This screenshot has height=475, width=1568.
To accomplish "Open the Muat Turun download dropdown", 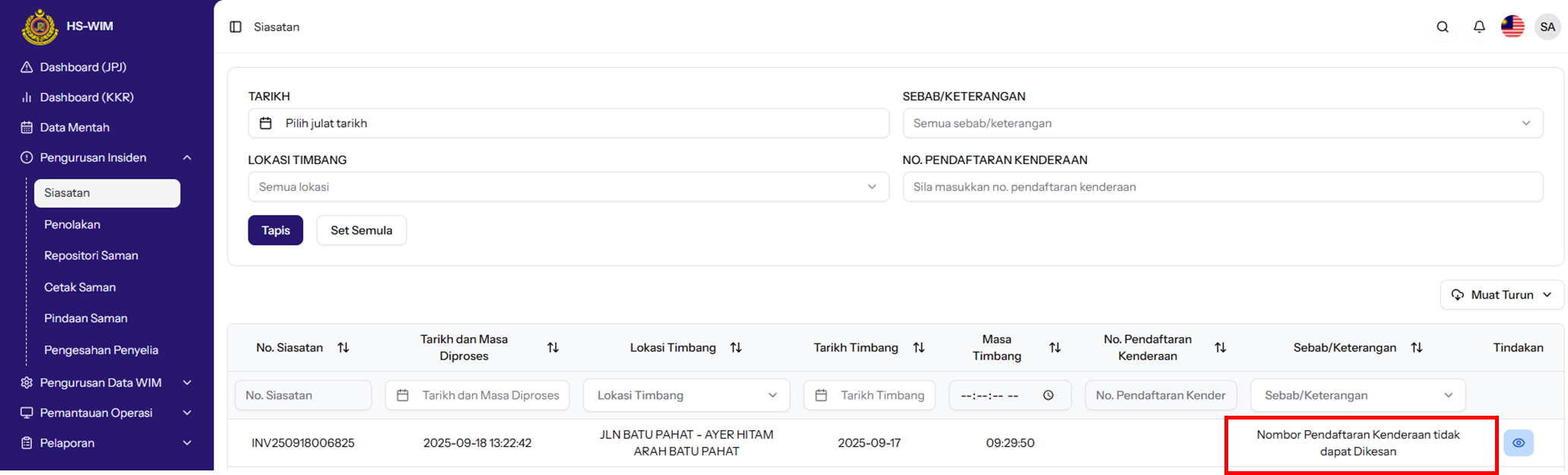I will click(x=1501, y=295).
